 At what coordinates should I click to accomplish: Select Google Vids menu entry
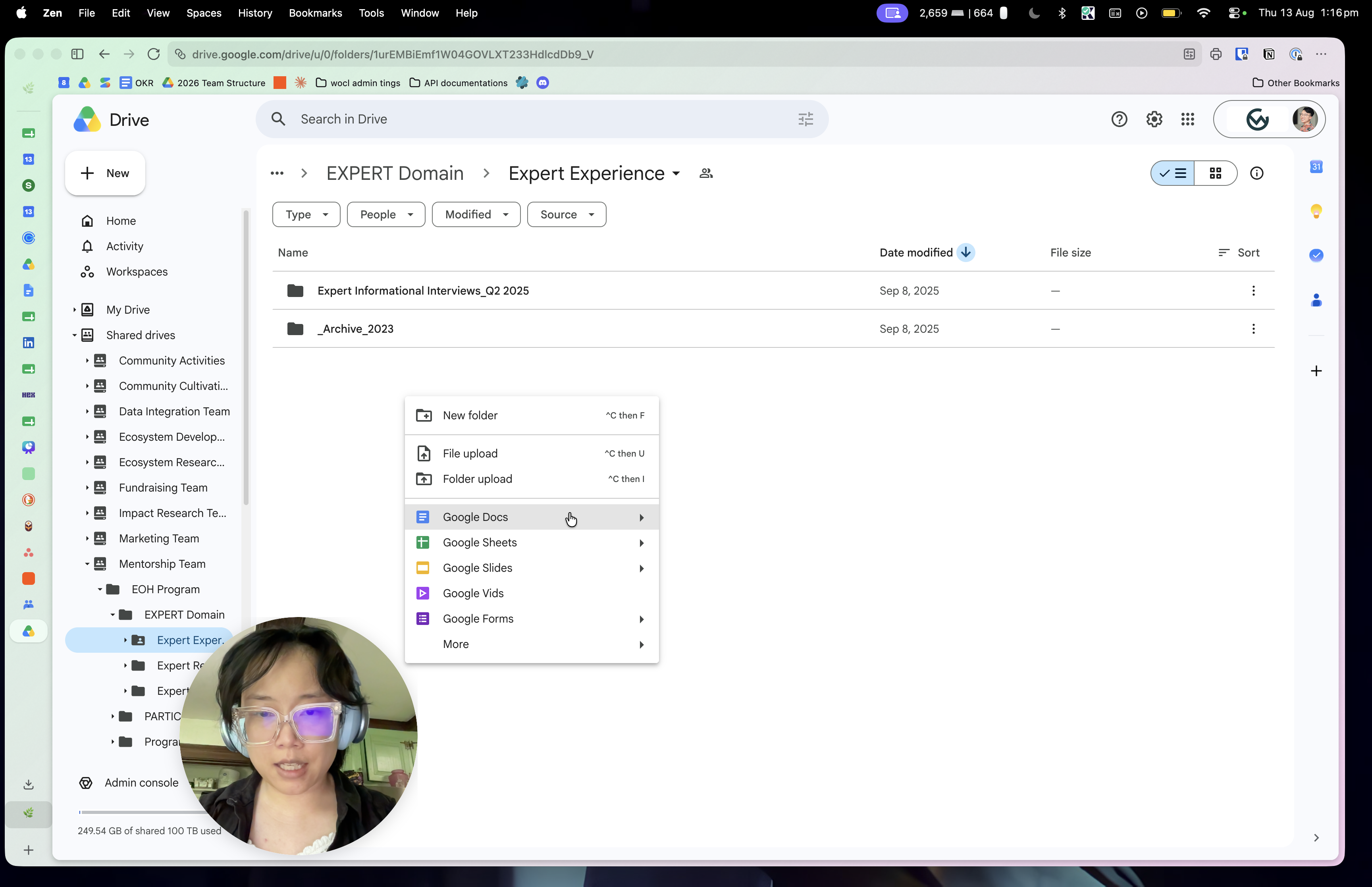pyautogui.click(x=532, y=593)
